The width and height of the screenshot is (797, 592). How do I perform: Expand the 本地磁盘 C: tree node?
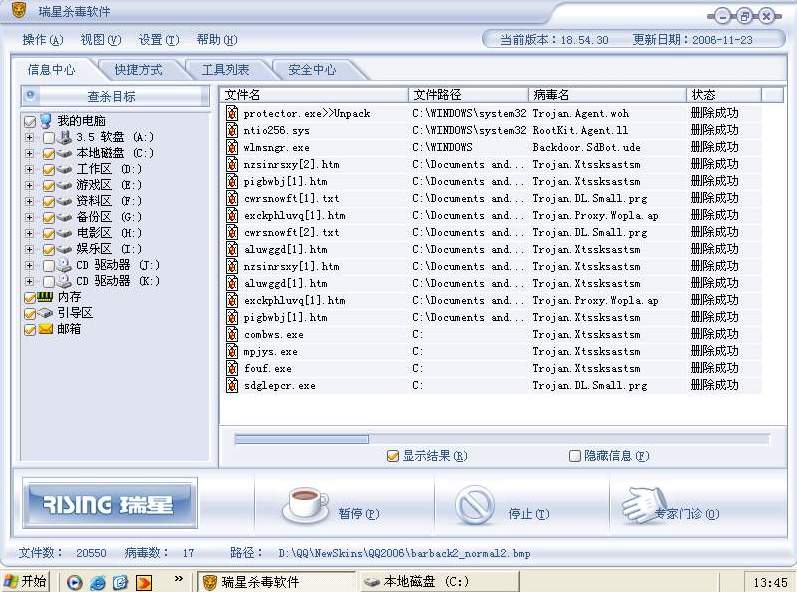pos(29,153)
